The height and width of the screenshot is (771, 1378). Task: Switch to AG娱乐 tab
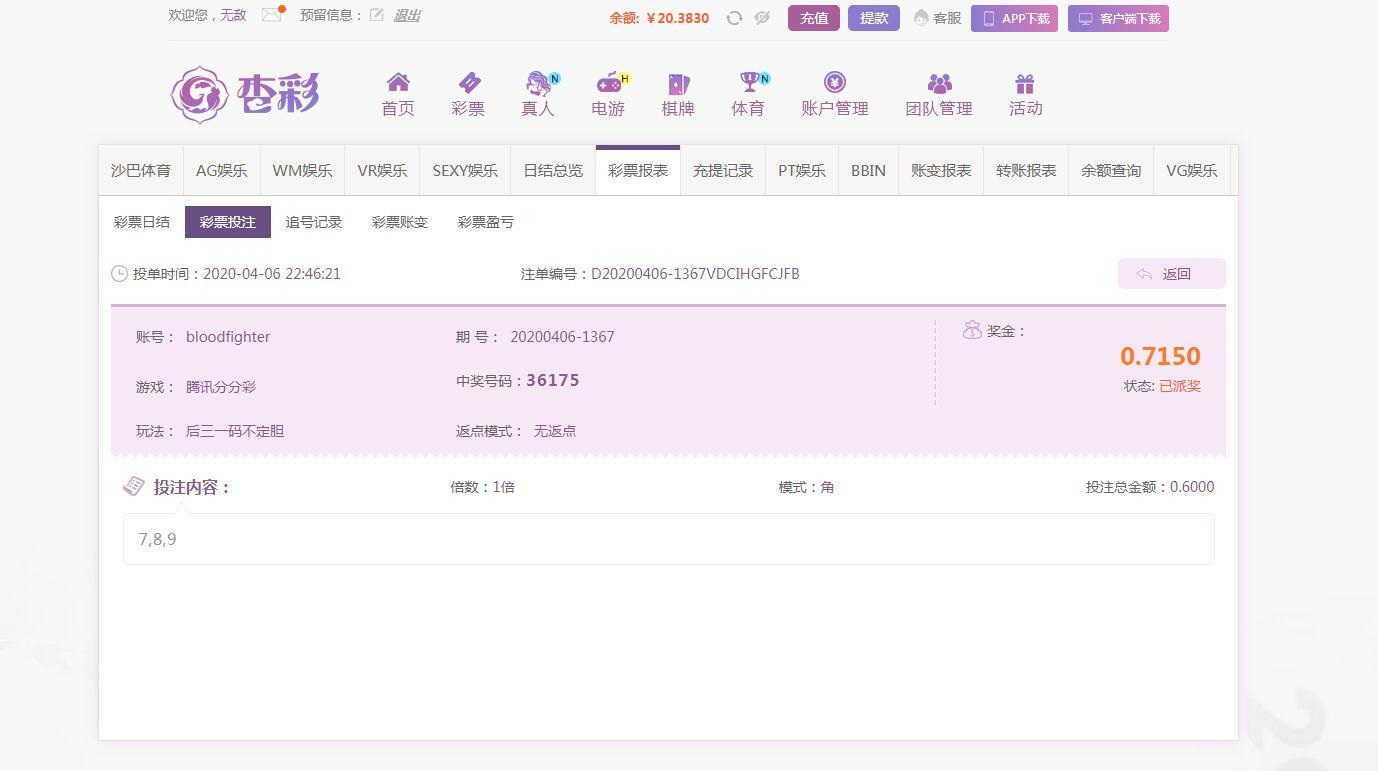point(221,171)
